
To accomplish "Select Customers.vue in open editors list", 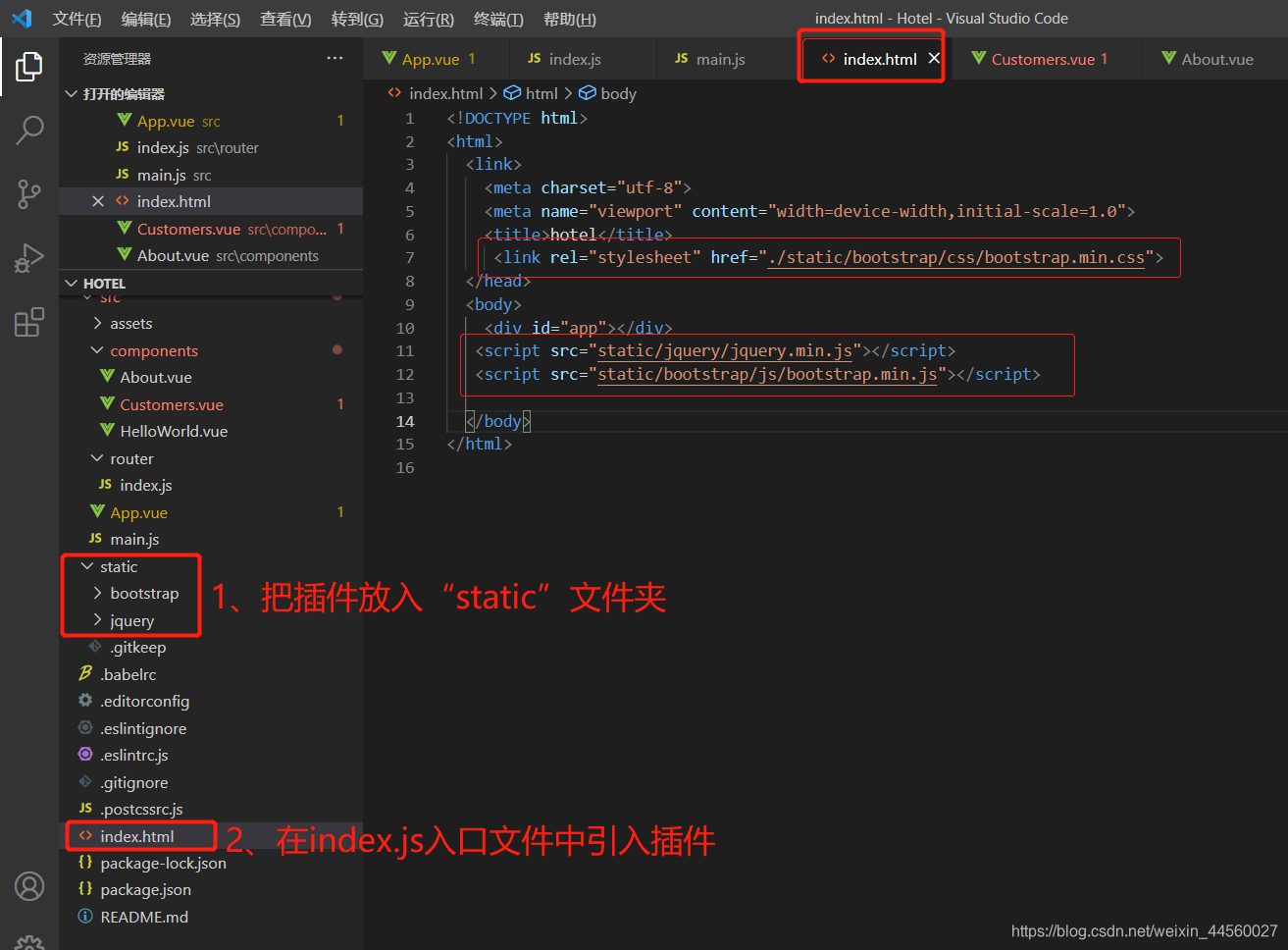I will click(x=211, y=229).
